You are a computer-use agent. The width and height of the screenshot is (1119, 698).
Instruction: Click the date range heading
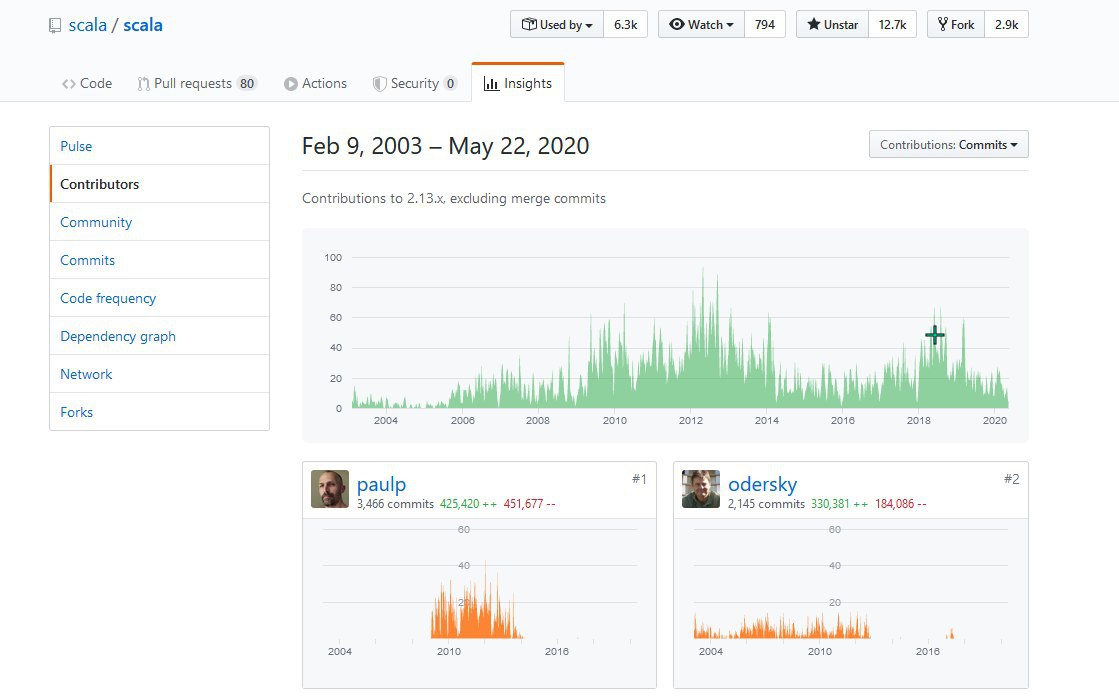click(445, 146)
